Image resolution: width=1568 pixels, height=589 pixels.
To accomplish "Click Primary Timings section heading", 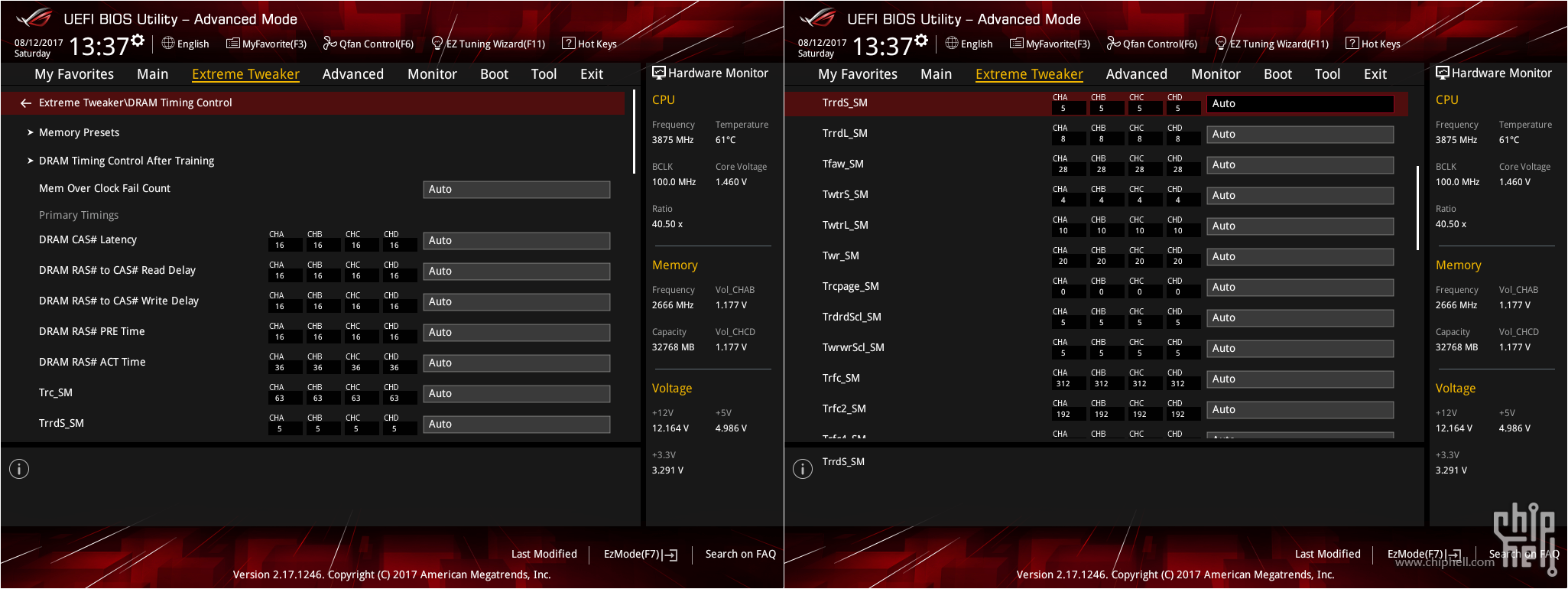I will click(79, 215).
